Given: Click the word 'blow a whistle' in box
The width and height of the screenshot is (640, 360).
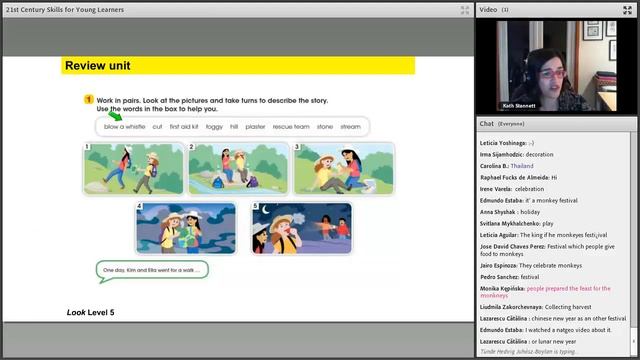Looking at the screenshot, I should click(x=124, y=127).
